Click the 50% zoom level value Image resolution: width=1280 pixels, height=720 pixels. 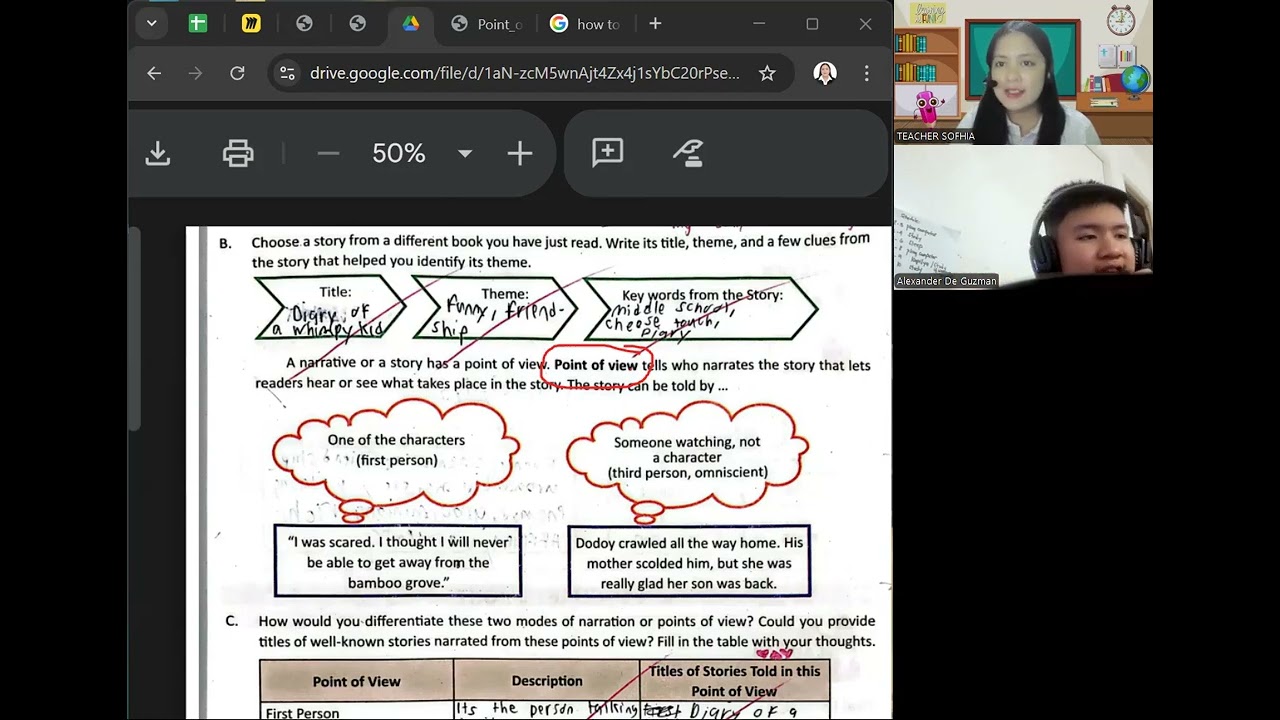click(399, 153)
